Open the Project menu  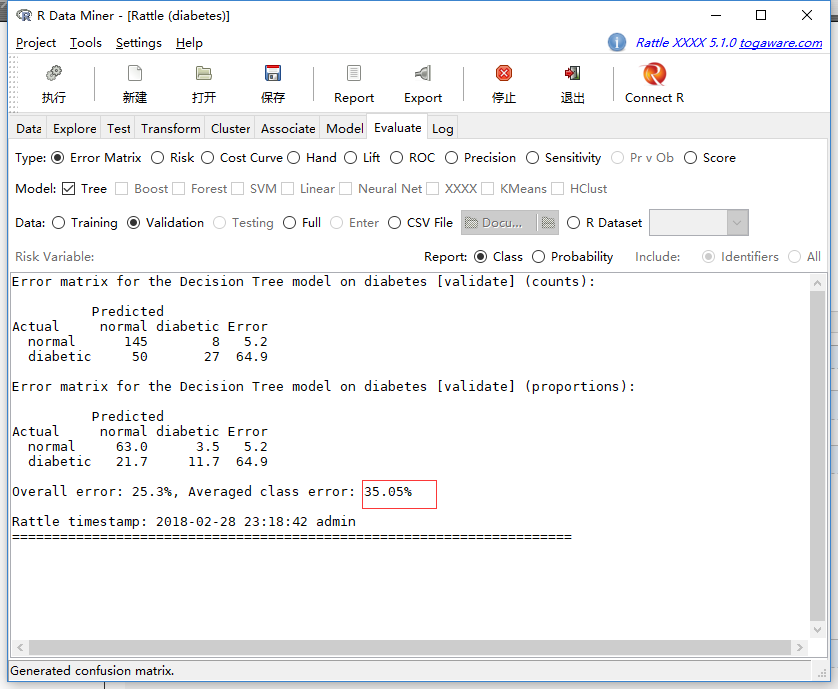click(x=36, y=43)
